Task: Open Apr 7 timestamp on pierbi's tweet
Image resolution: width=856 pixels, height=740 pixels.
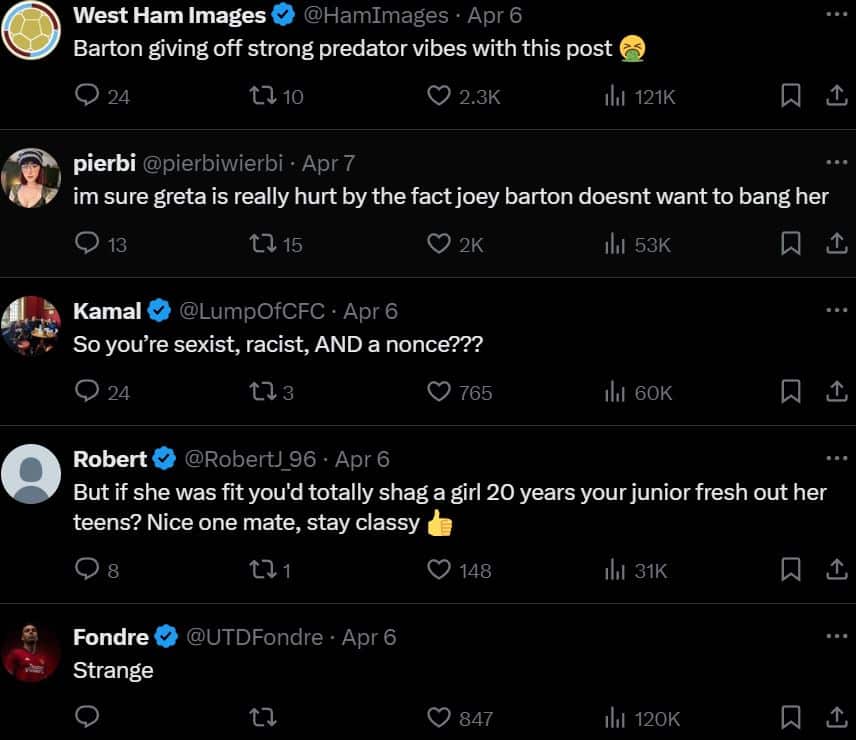Action: (x=328, y=163)
